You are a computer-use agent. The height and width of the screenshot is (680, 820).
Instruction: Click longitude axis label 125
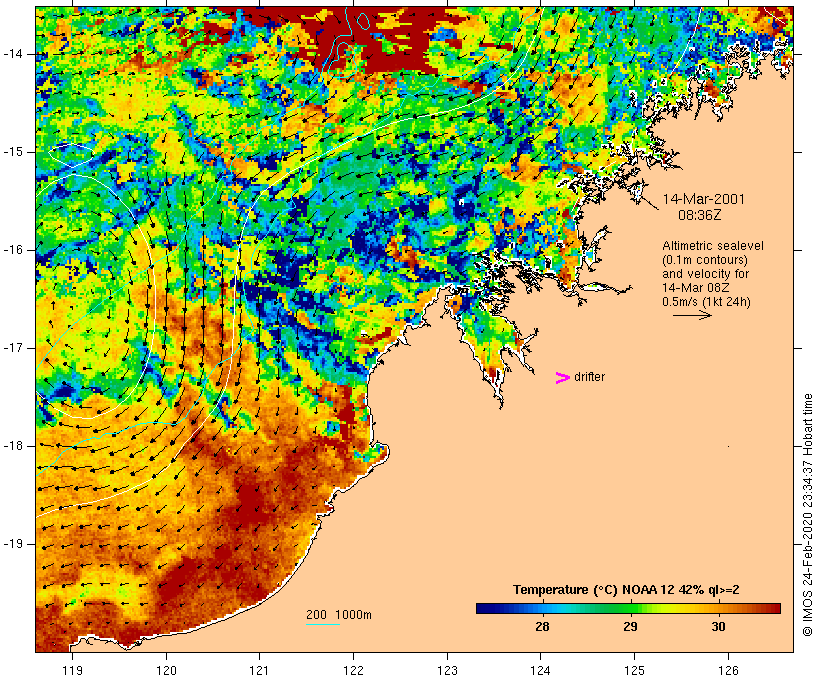634,670
